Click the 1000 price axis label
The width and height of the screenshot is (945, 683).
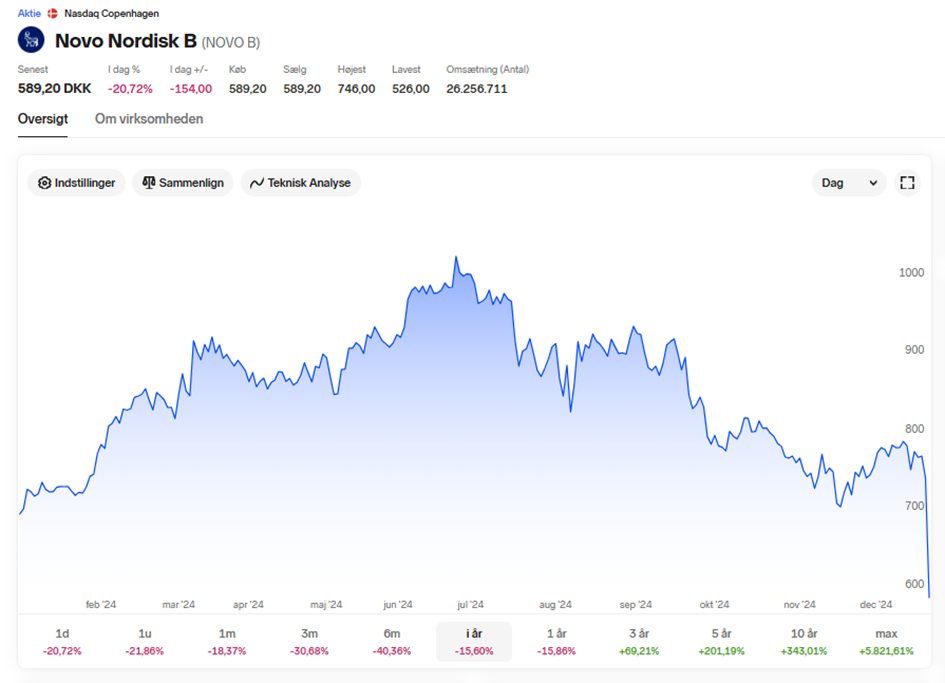tap(911, 272)
